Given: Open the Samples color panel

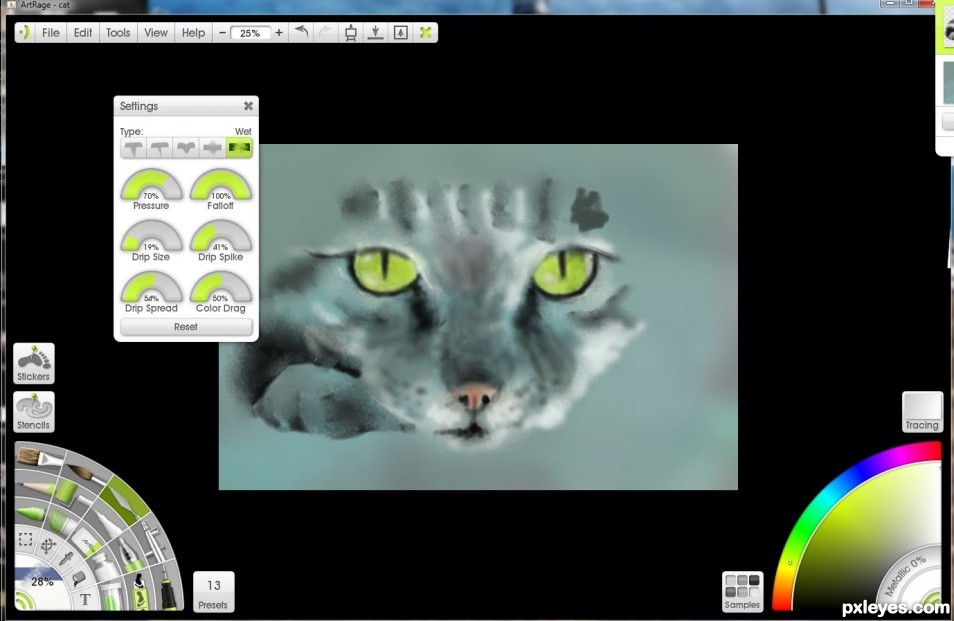Looking at the screenshot, I should 742,591.
